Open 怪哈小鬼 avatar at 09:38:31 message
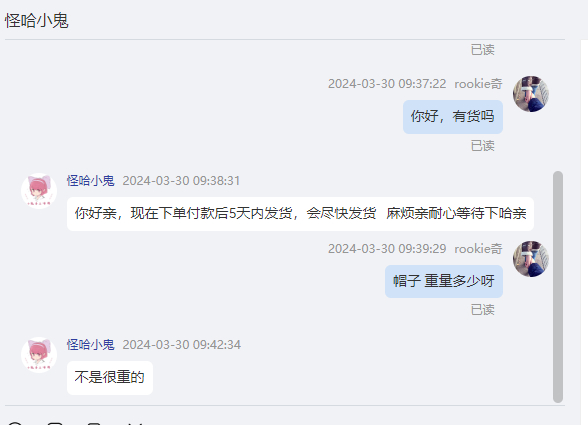Viewport: 588px width, 425px height. 39,191
